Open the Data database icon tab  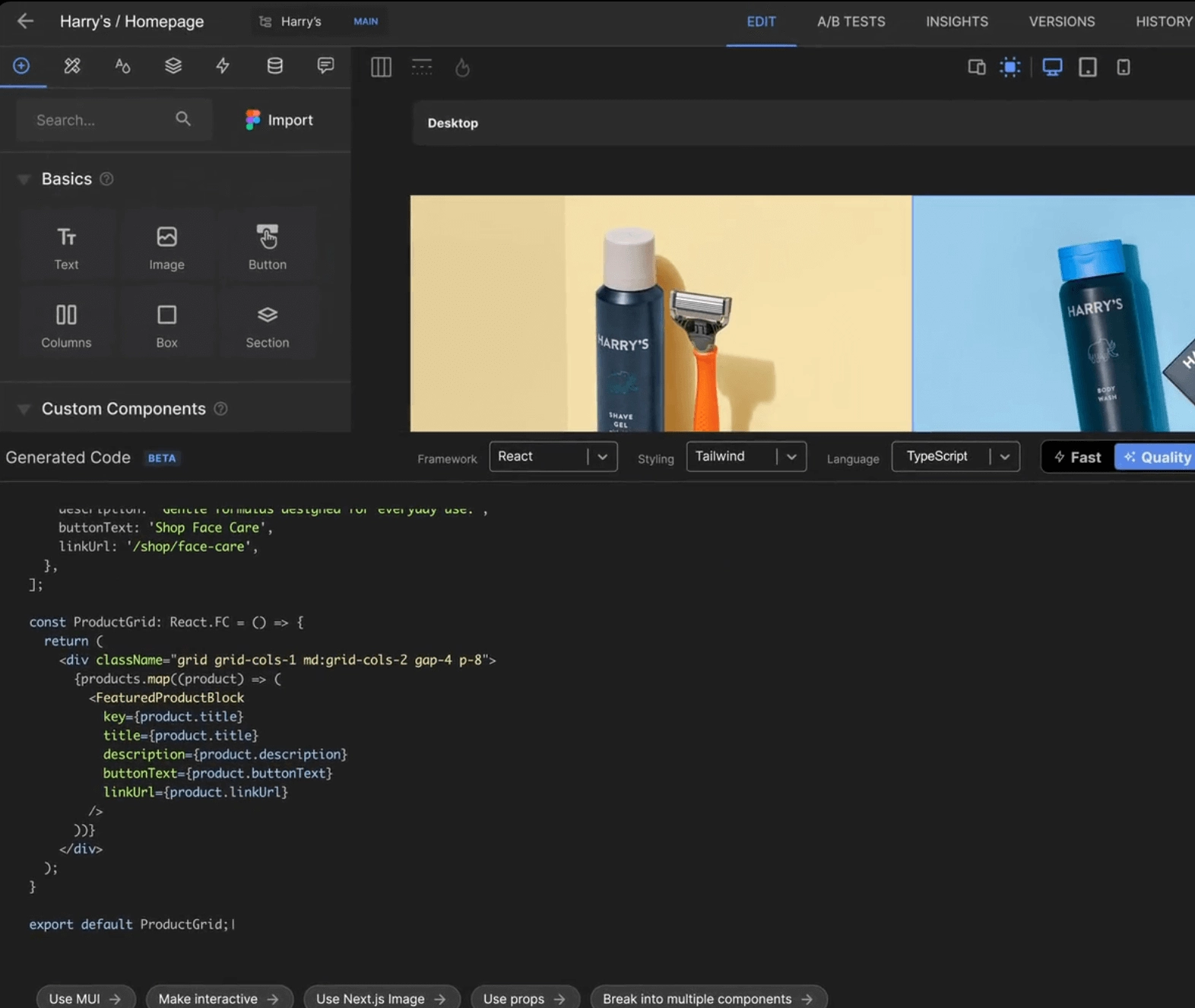(x=274, y=66)
